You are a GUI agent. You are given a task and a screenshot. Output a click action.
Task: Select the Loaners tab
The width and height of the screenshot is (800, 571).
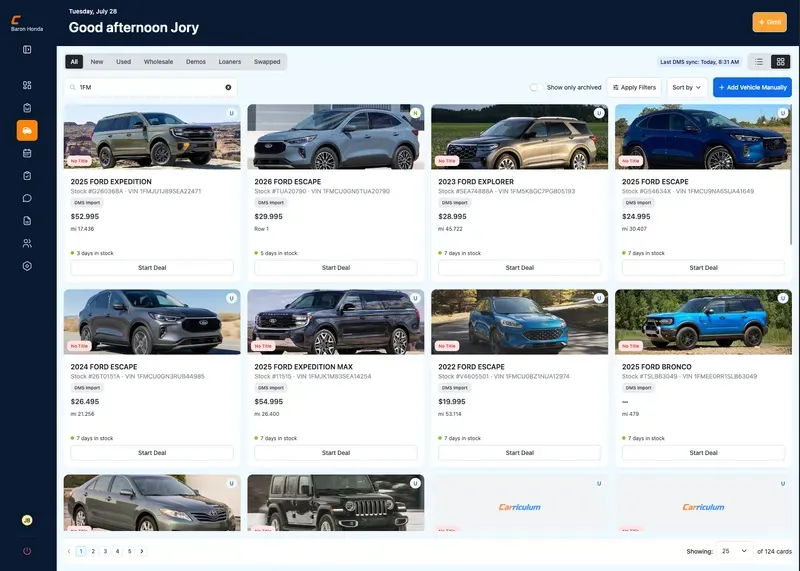pos(230,62)
